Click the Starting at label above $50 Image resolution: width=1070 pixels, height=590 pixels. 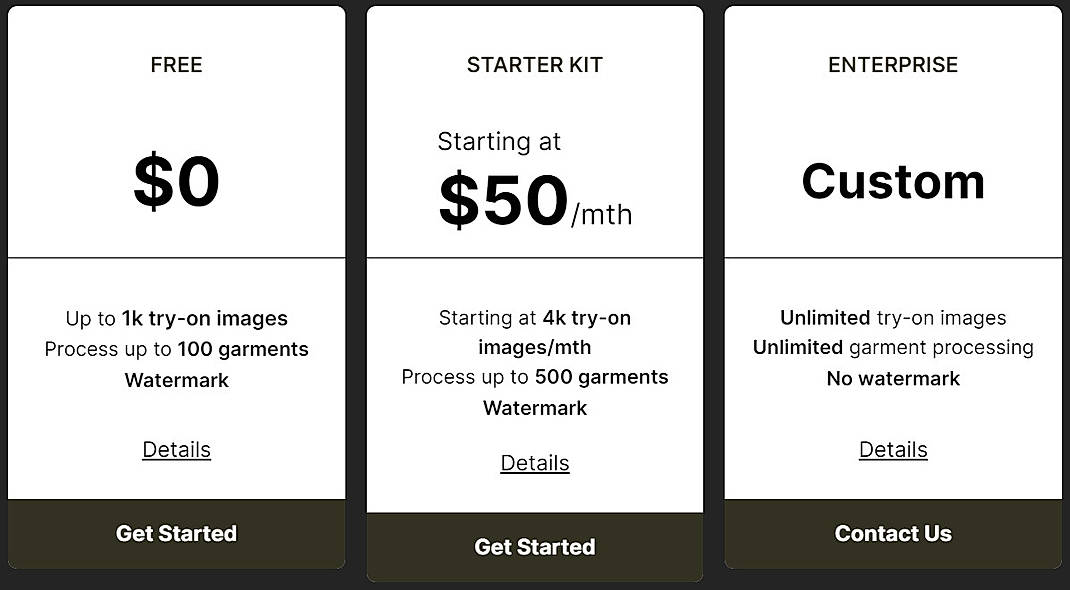[x=500, y=141]
